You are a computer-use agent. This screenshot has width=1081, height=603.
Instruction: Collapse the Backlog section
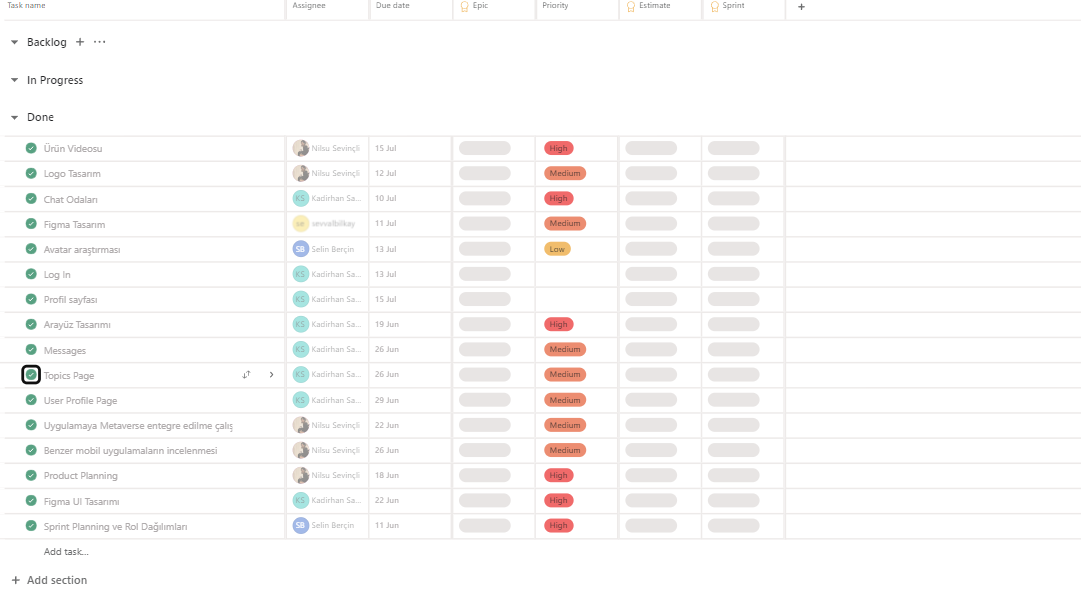click(13, 42)
